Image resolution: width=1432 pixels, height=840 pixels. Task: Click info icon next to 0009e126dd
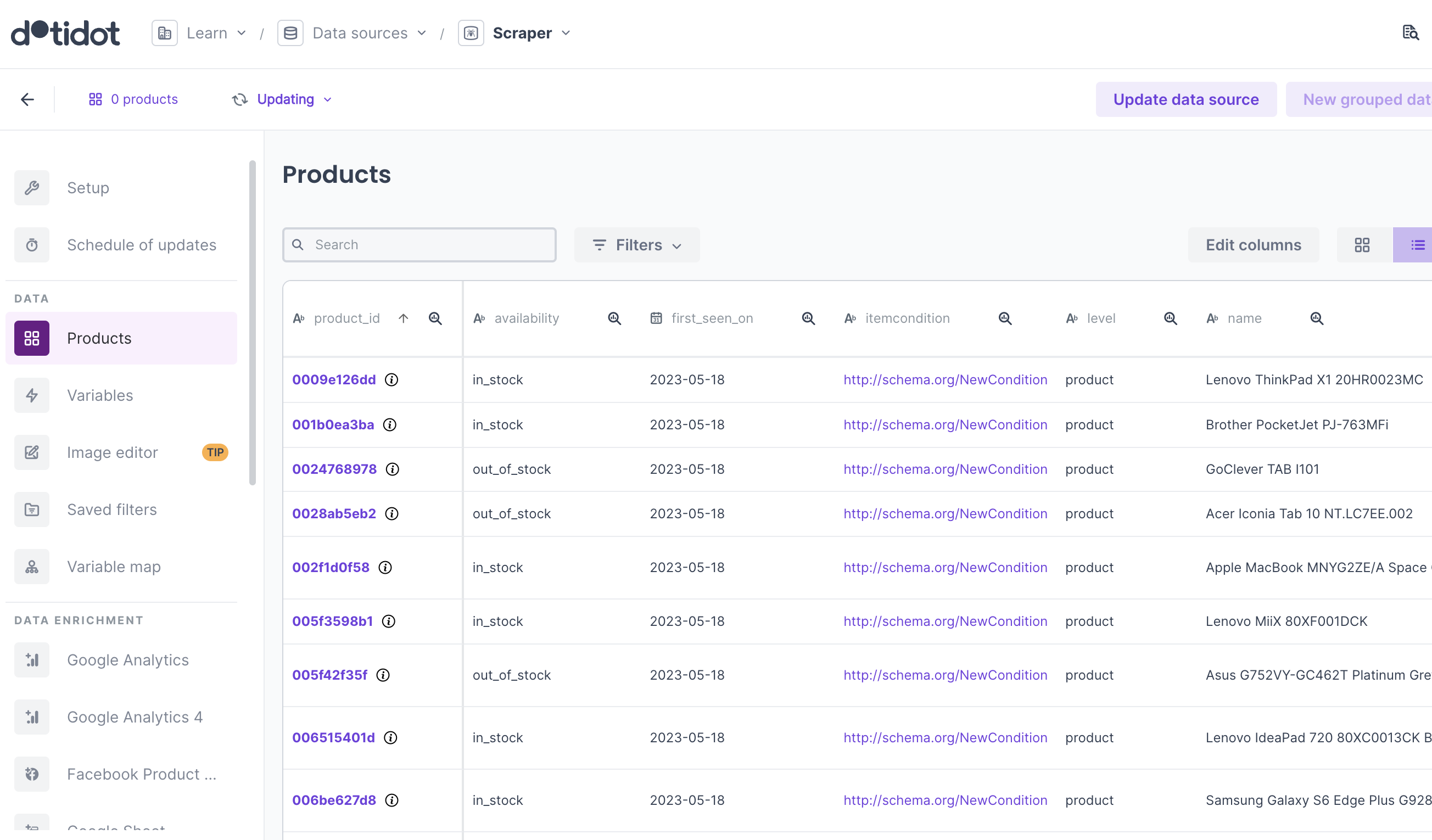(x=391, y=380)
